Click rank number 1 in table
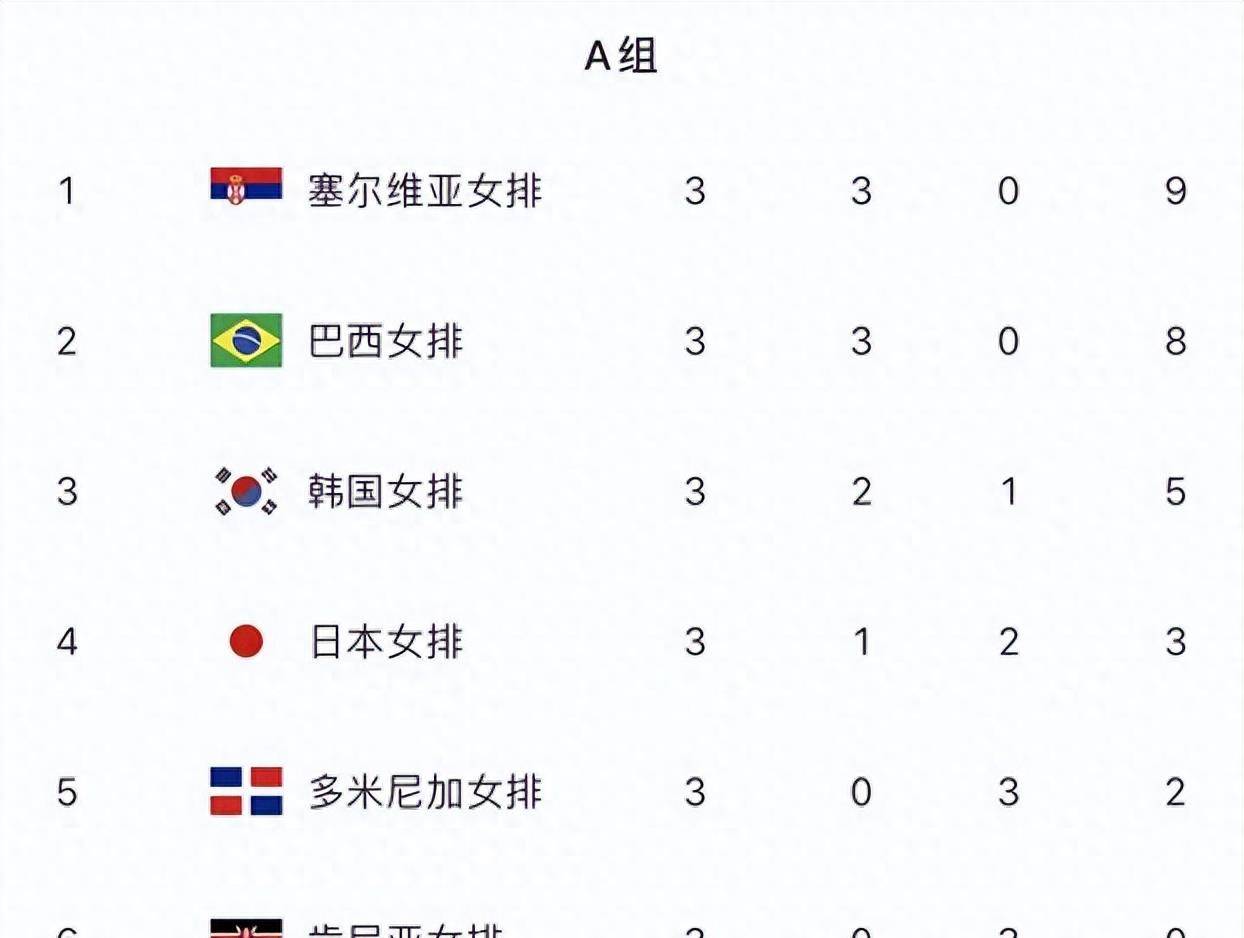The height and width of the screenshot is (938, 1244). click(67, 190)
